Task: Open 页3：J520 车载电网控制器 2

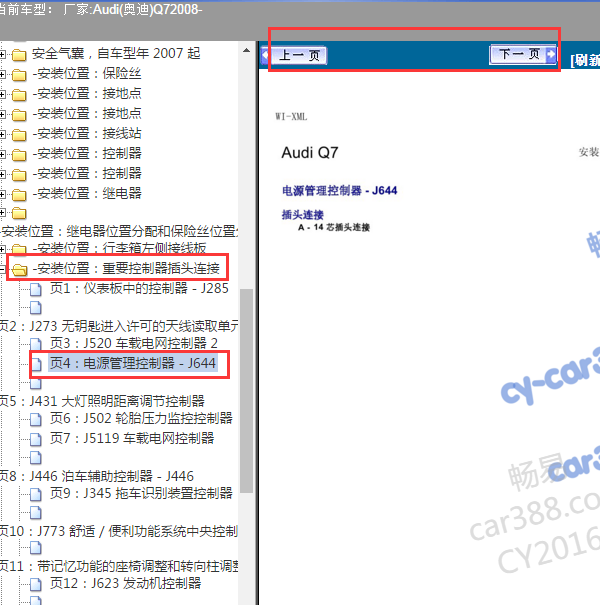Action: pyautogui.click(x=134, y=343)
